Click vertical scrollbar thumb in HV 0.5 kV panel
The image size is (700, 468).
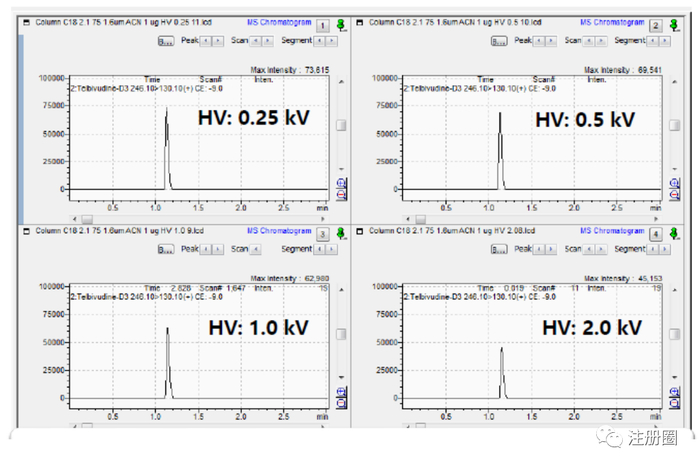click(x=675, y=125)
